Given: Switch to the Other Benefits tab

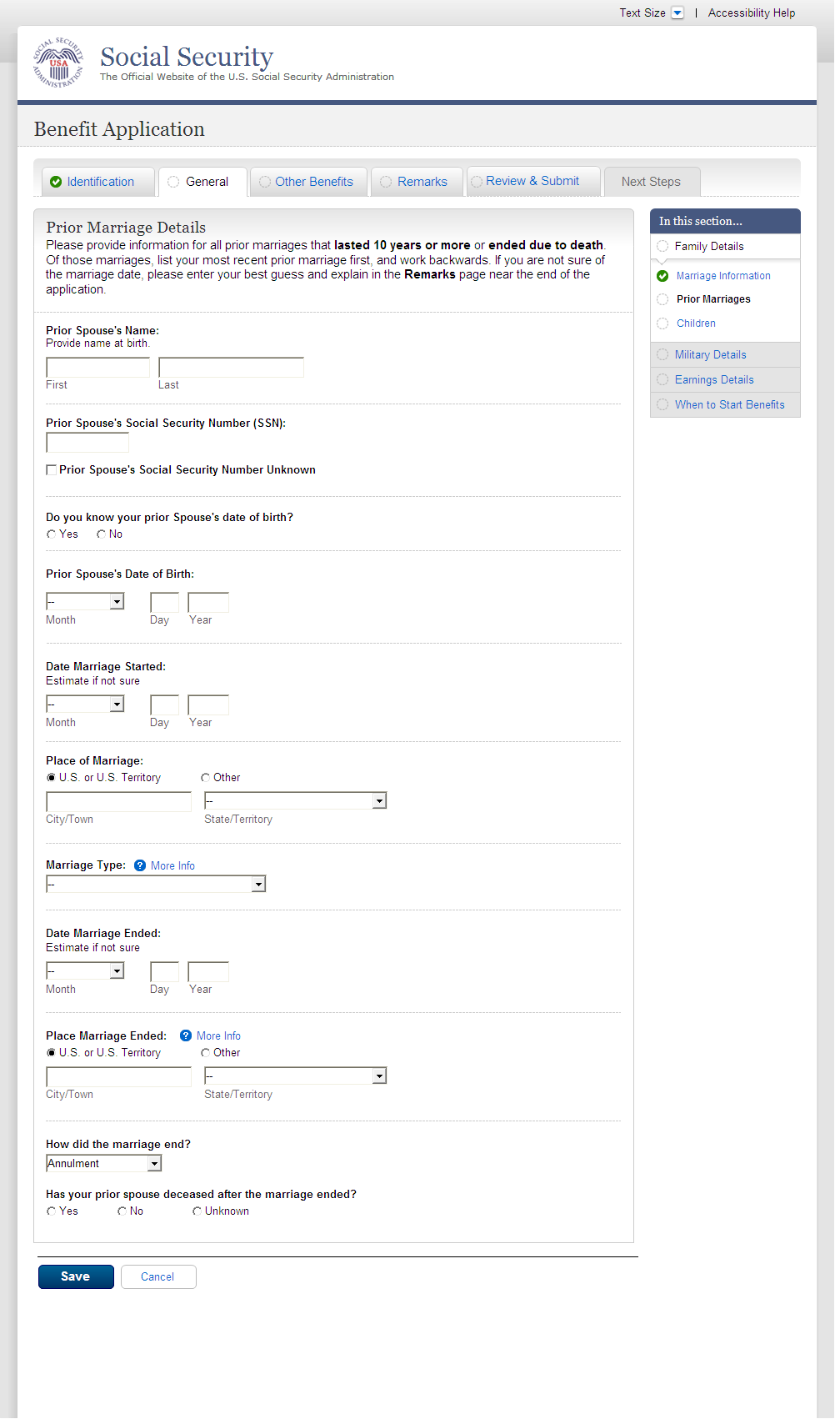Looking at the screenshot, I should click(x=313, y=182).
